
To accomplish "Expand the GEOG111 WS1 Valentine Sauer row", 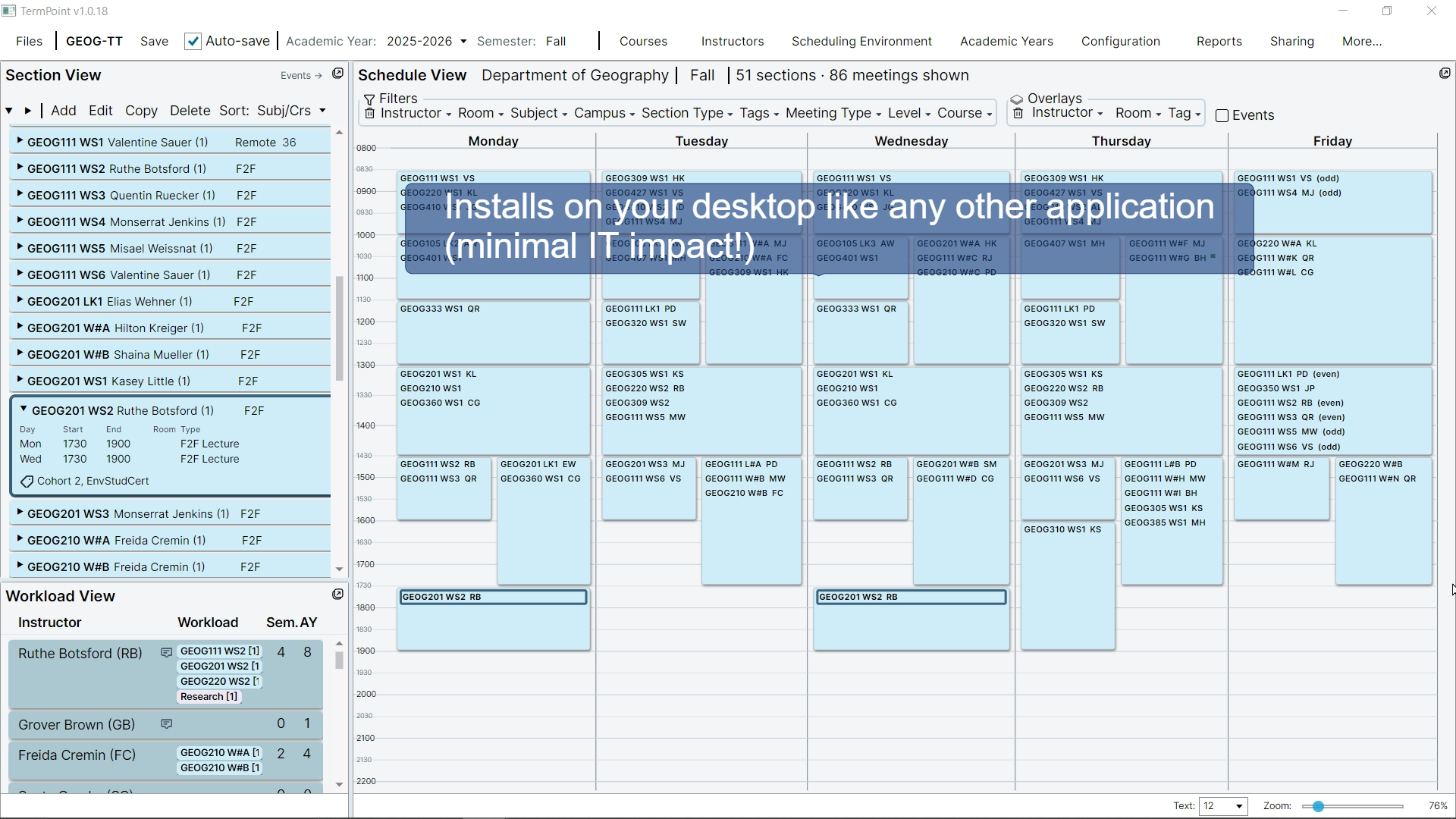I will [x=20, y=141].
